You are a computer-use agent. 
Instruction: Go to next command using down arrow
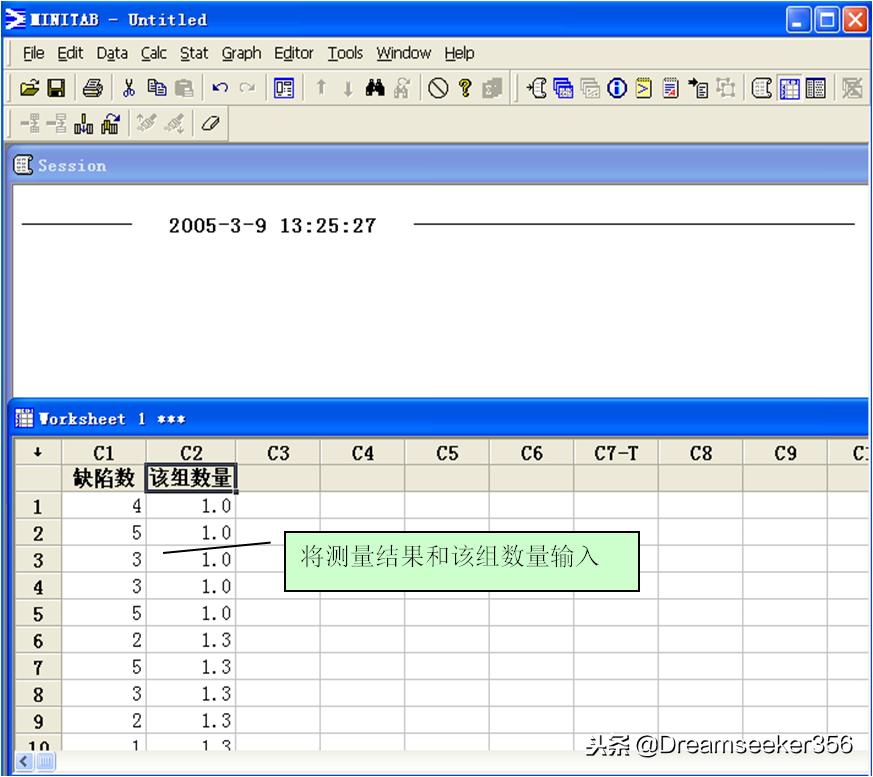point(348,88)
